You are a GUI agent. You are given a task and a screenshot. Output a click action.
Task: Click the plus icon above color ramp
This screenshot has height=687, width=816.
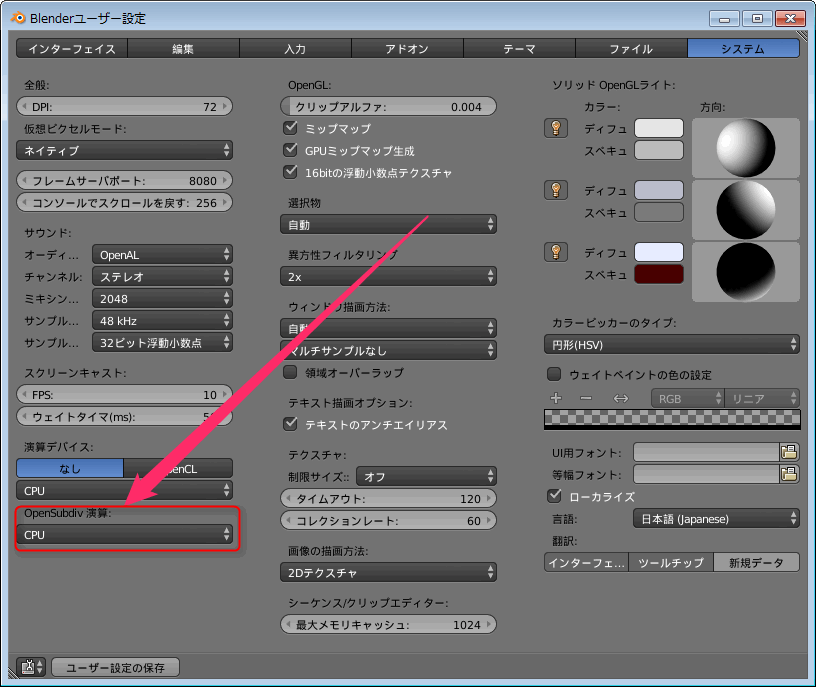pos(556,398)
